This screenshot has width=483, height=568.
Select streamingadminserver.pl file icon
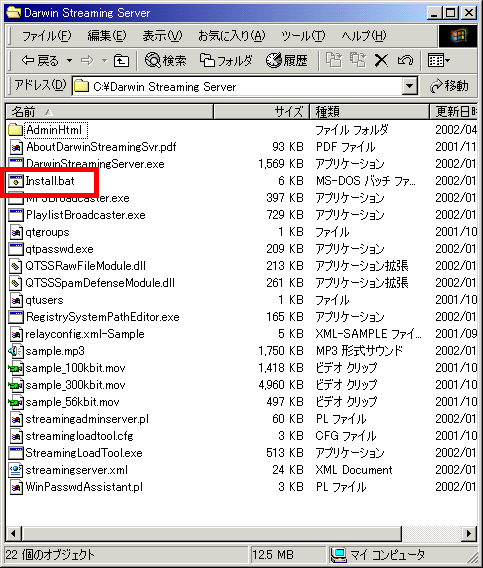[x=15, y=419]
